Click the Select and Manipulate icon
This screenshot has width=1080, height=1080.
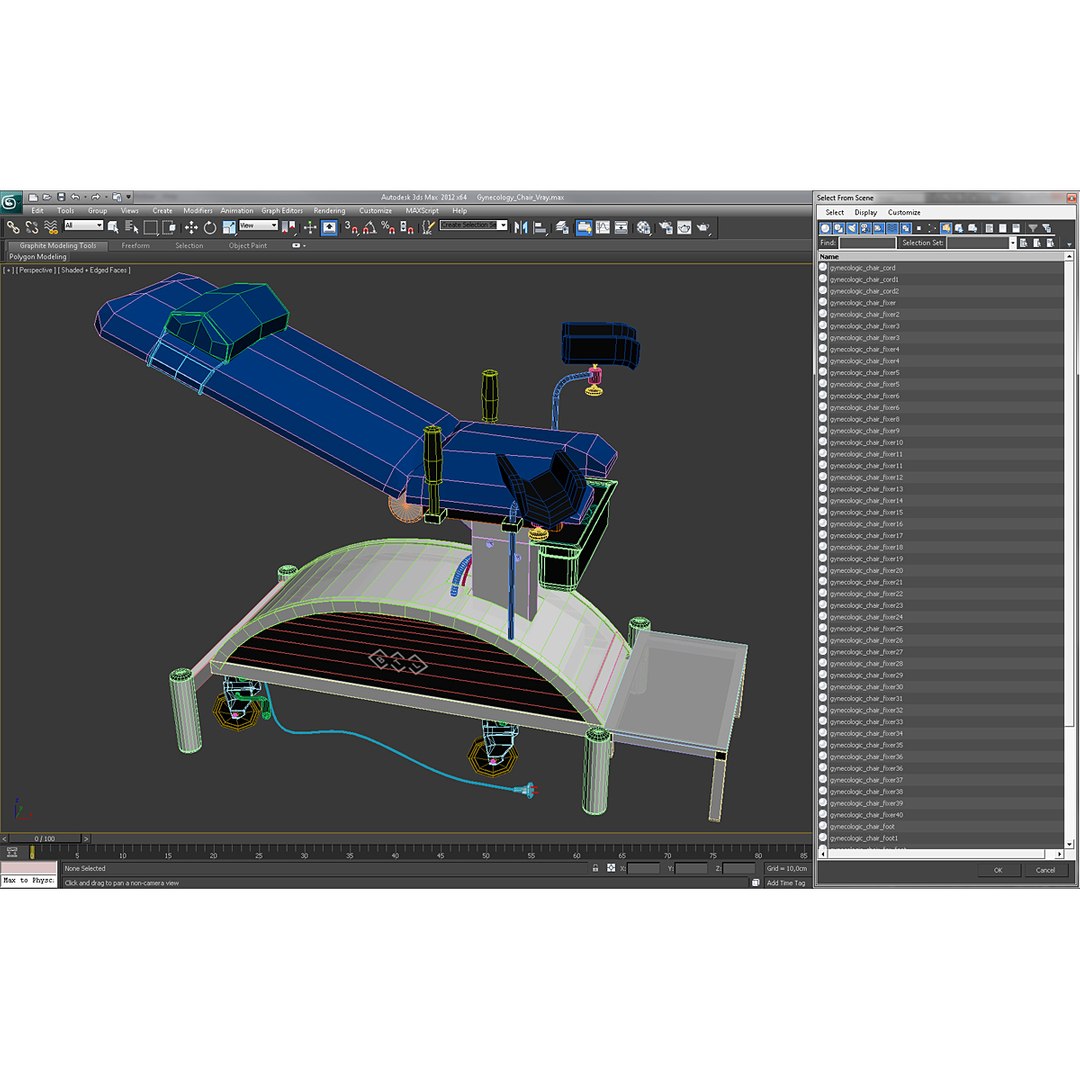(310, 227)
